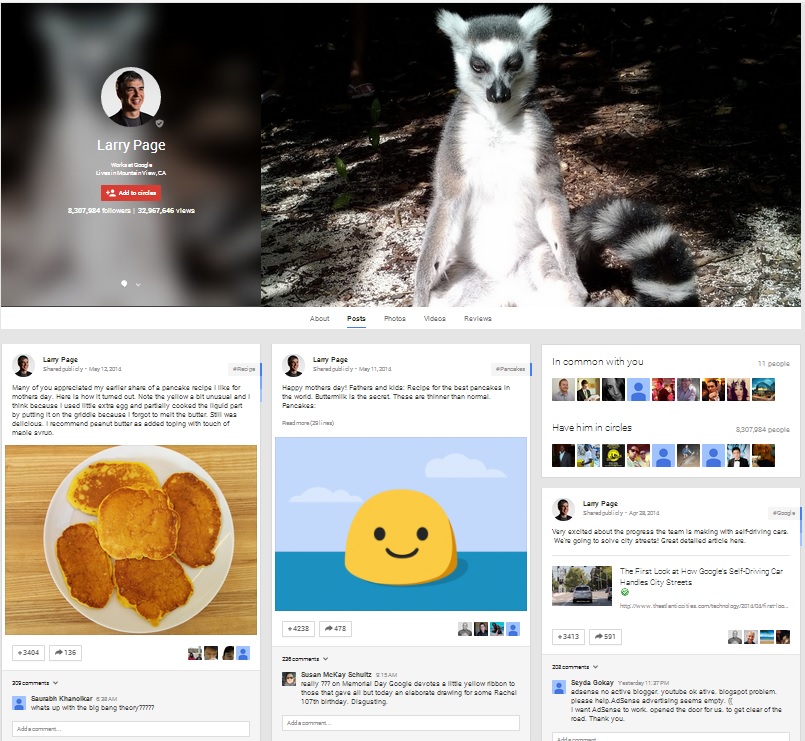Viewport: 805px width, 741px height.
Task: Click the 8,307,984 followers count
Action: (x=99, y=211)
